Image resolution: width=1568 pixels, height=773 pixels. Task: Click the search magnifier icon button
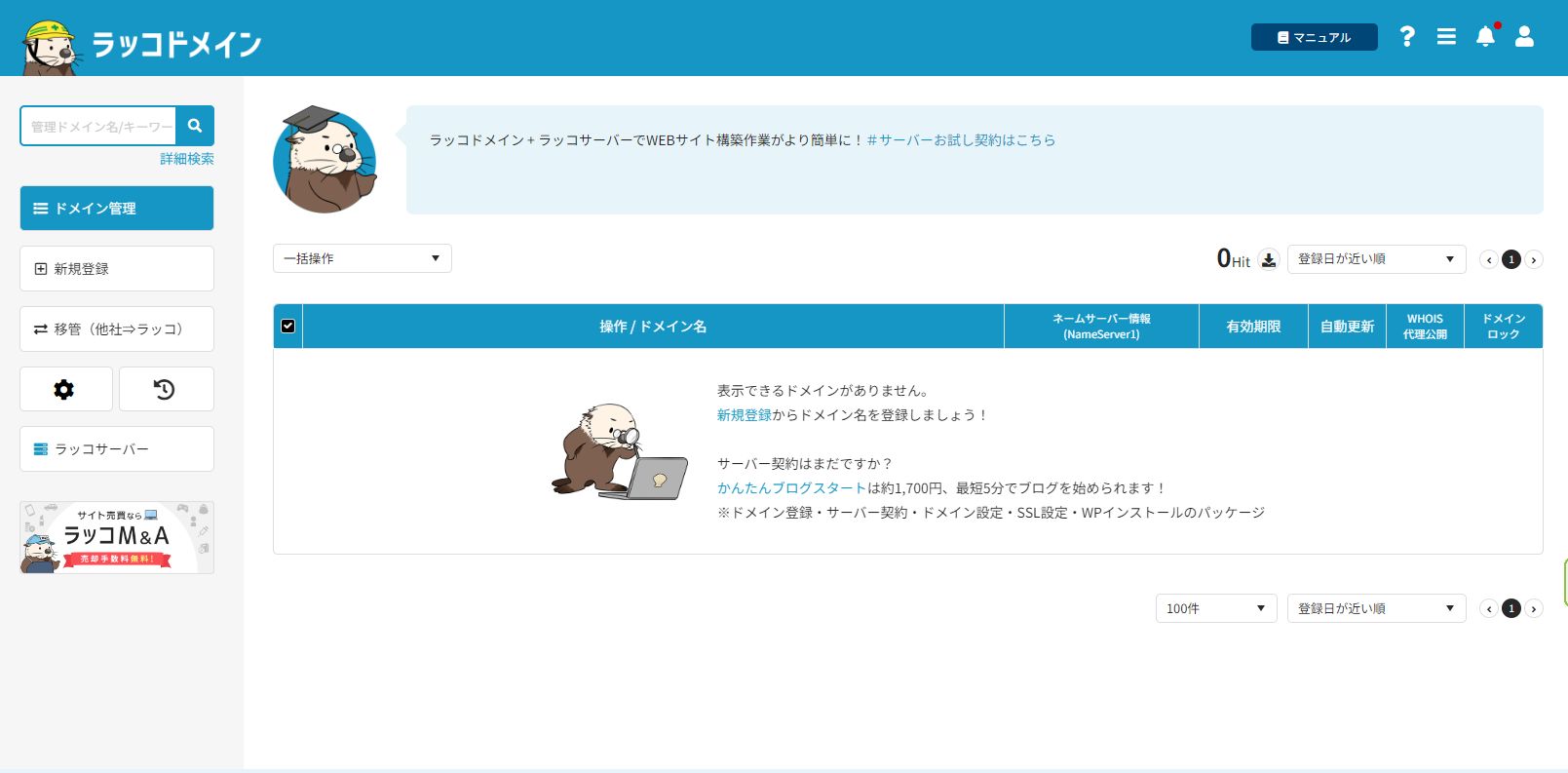click(195, 126)
